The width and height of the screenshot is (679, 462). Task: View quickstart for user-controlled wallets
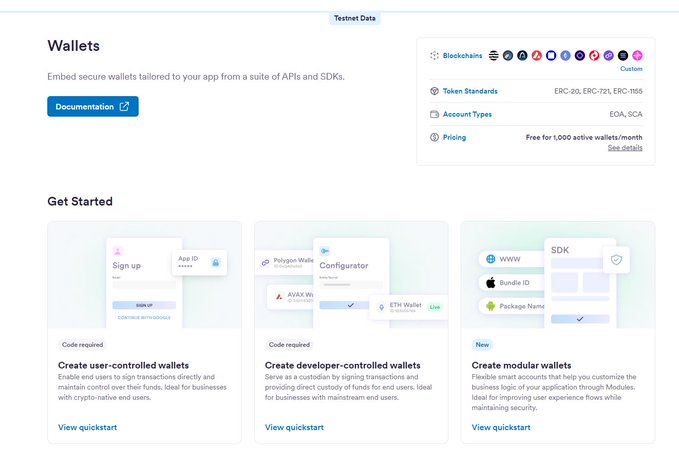click(x=87, y=427)
